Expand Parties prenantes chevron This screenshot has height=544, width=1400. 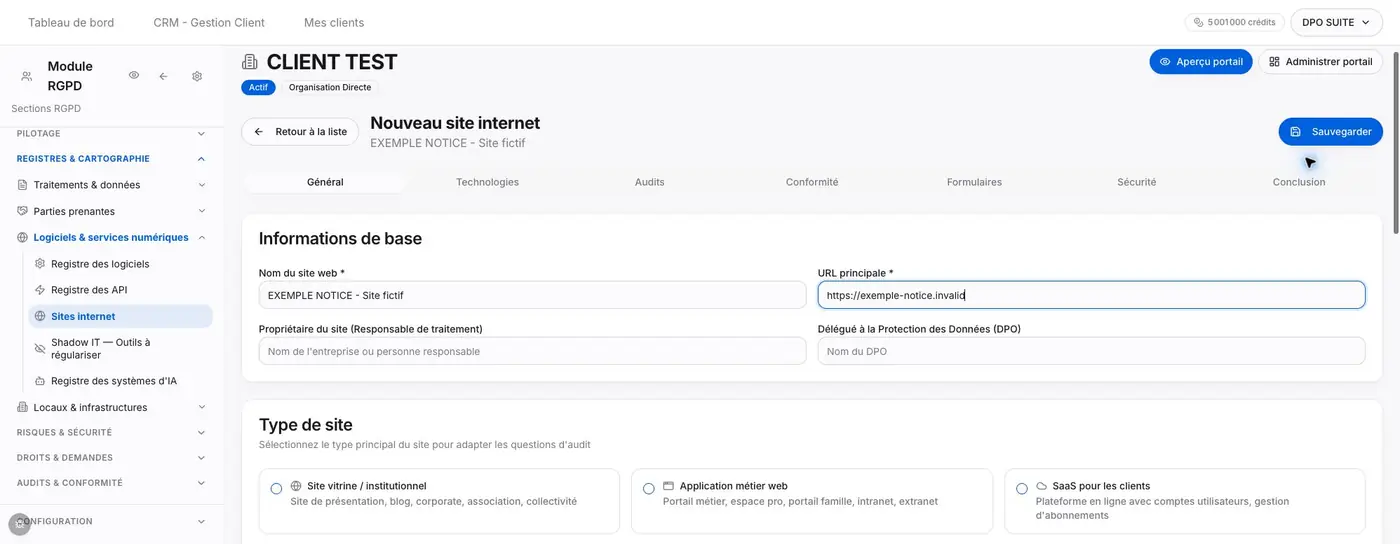201,211
